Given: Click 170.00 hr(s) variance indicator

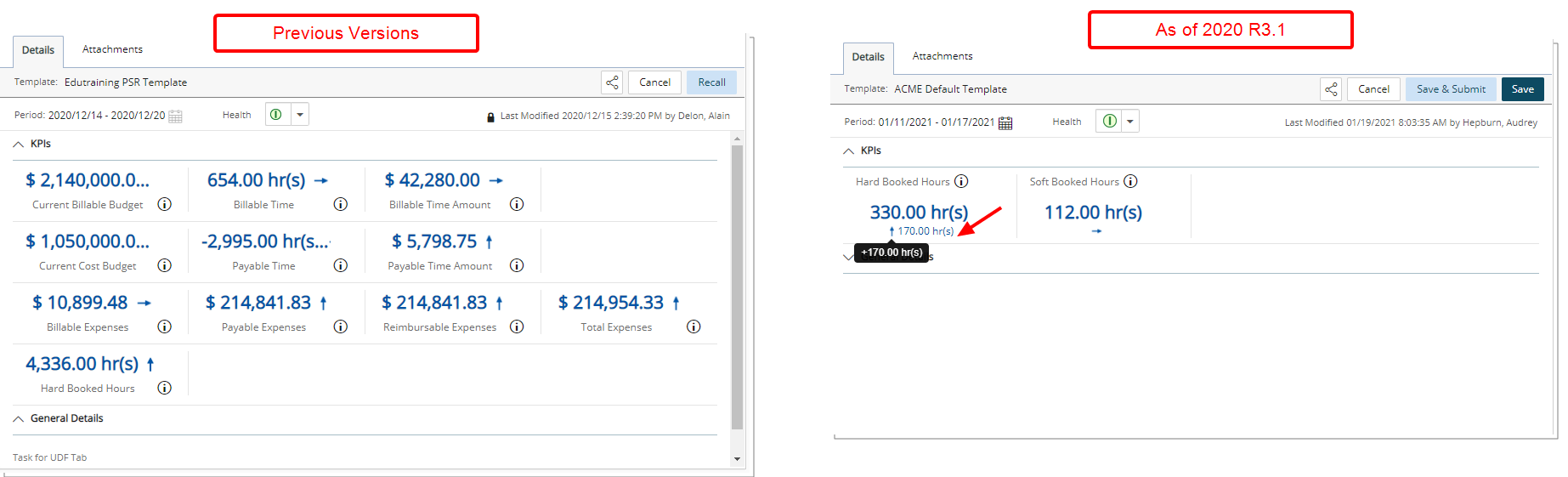Looking at the screenshot, I should (x=921, y=231).
